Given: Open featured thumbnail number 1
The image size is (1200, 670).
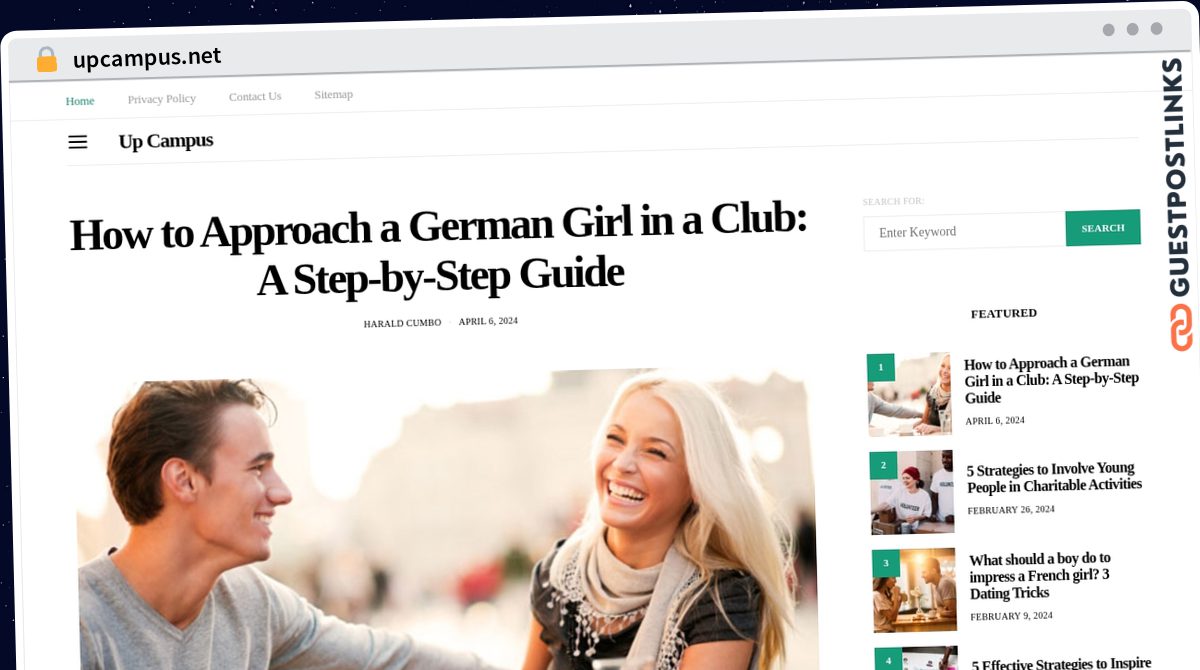Looking at the screenshot, I should pyautogui.click(x=910, y=394).
